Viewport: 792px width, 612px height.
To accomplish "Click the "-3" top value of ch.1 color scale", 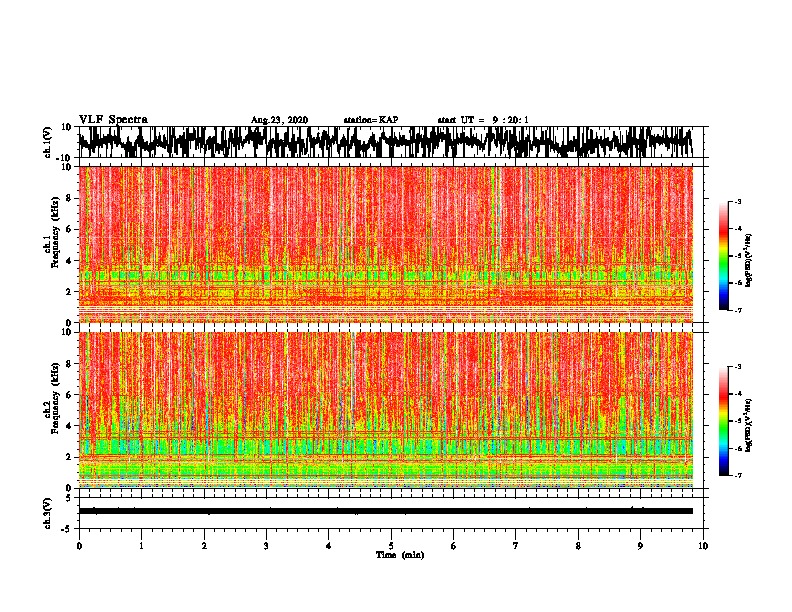I will coord(737,201).
